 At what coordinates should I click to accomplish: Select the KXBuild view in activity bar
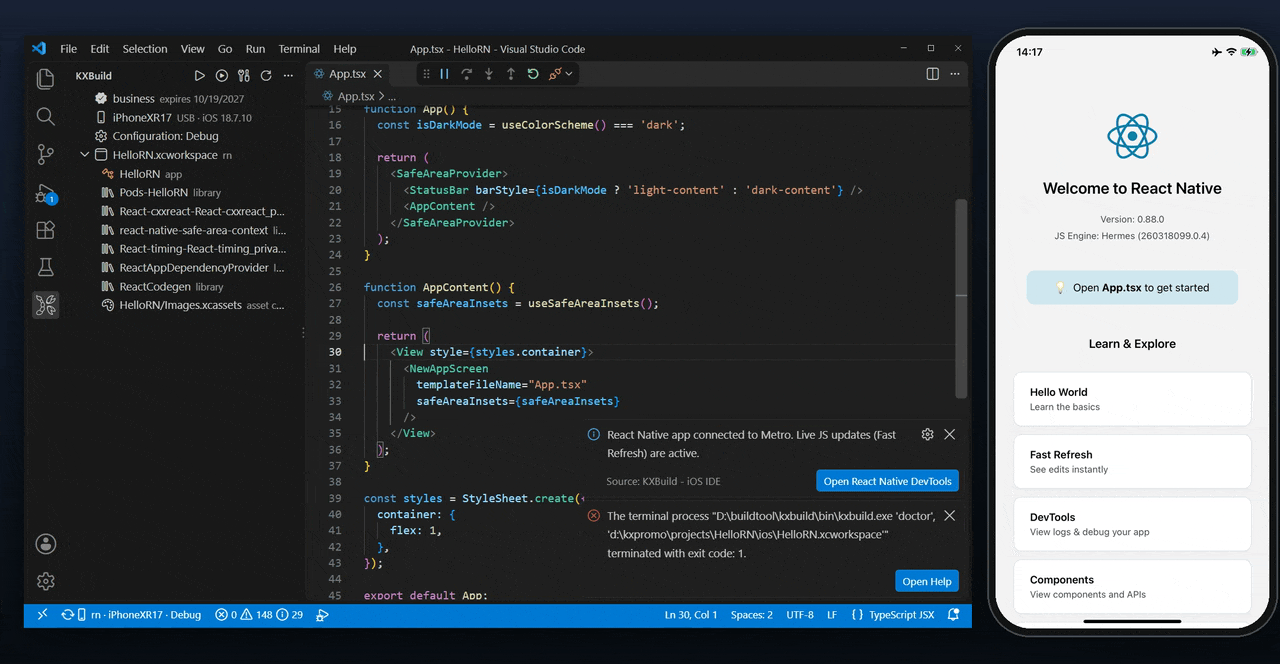[45, 305]
